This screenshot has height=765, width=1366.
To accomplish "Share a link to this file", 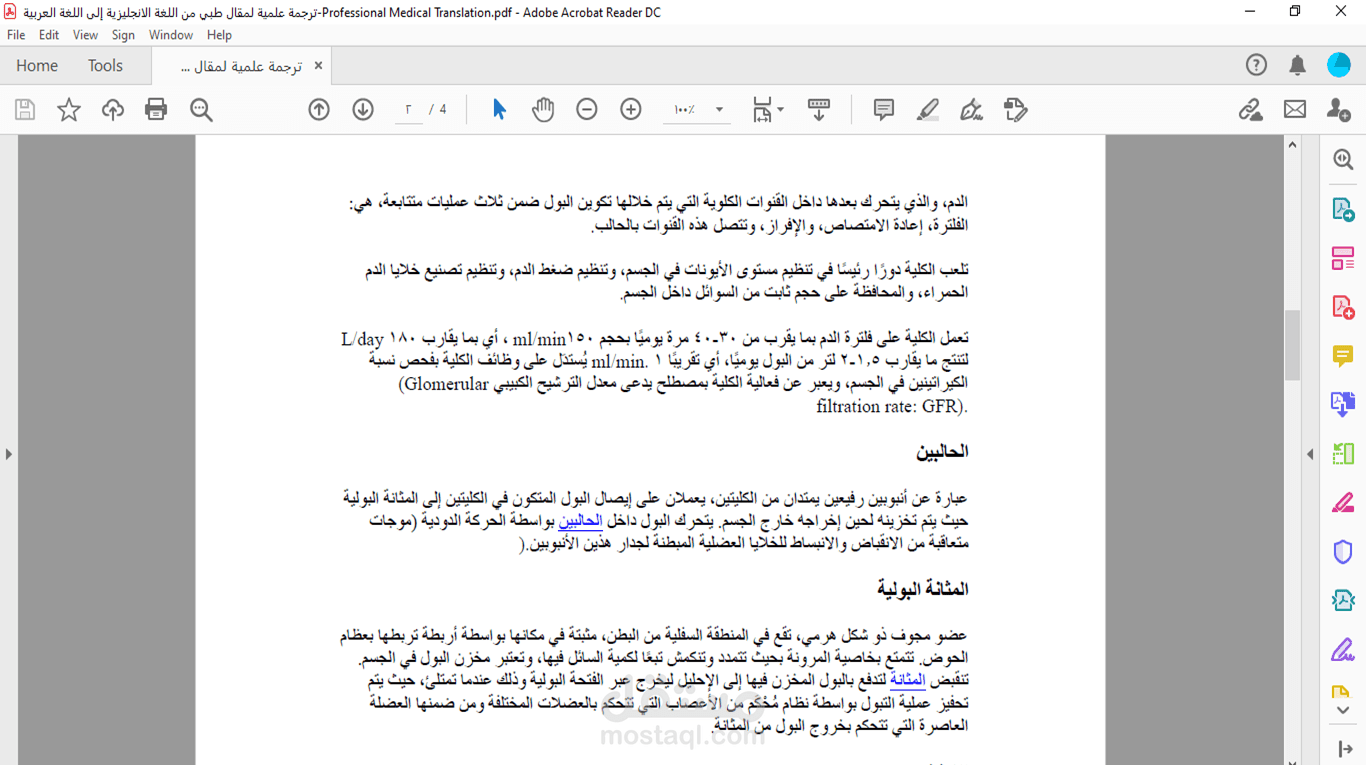I will pos(1251,110).
